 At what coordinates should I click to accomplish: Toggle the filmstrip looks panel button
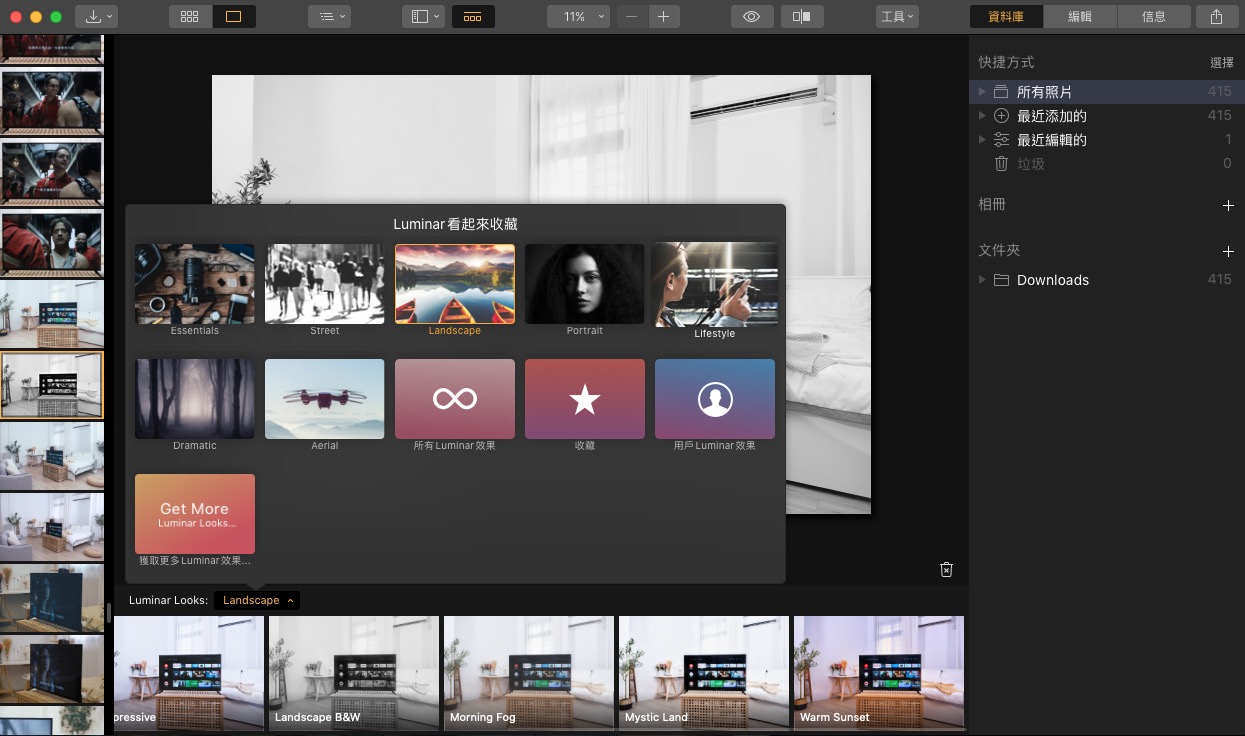(x=473, y=17)
